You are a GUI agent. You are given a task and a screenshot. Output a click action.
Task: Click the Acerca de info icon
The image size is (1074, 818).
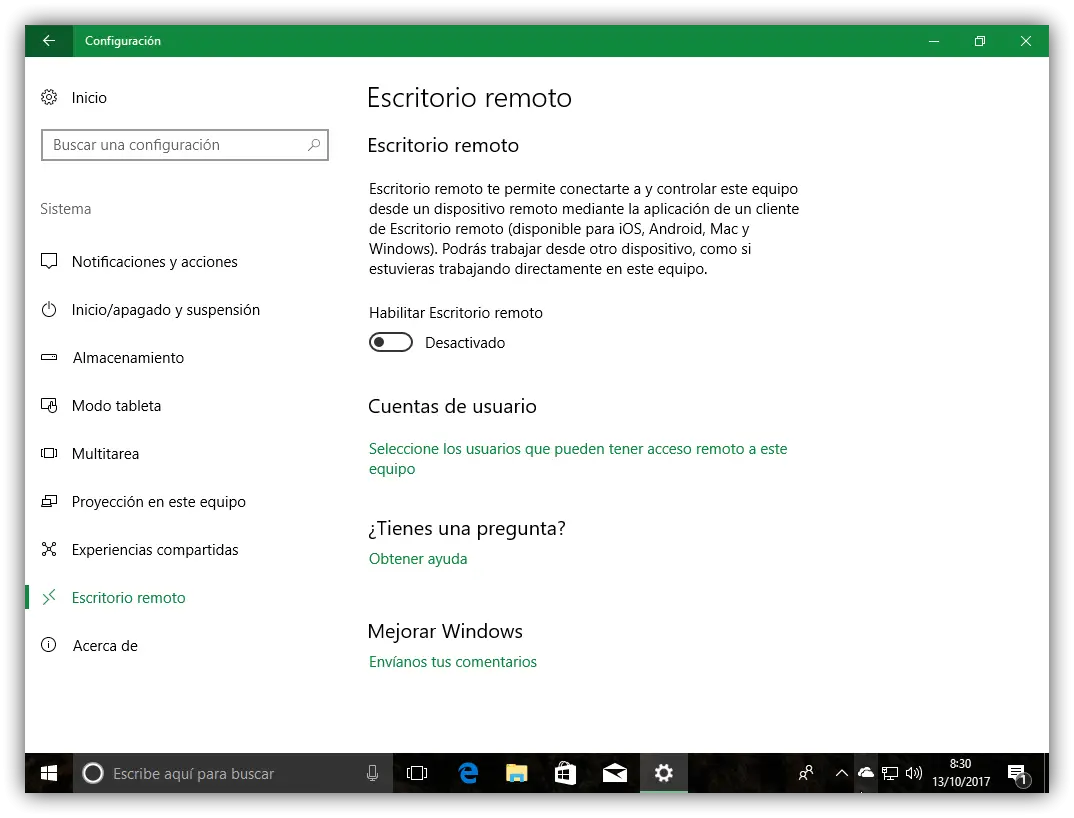49,645
